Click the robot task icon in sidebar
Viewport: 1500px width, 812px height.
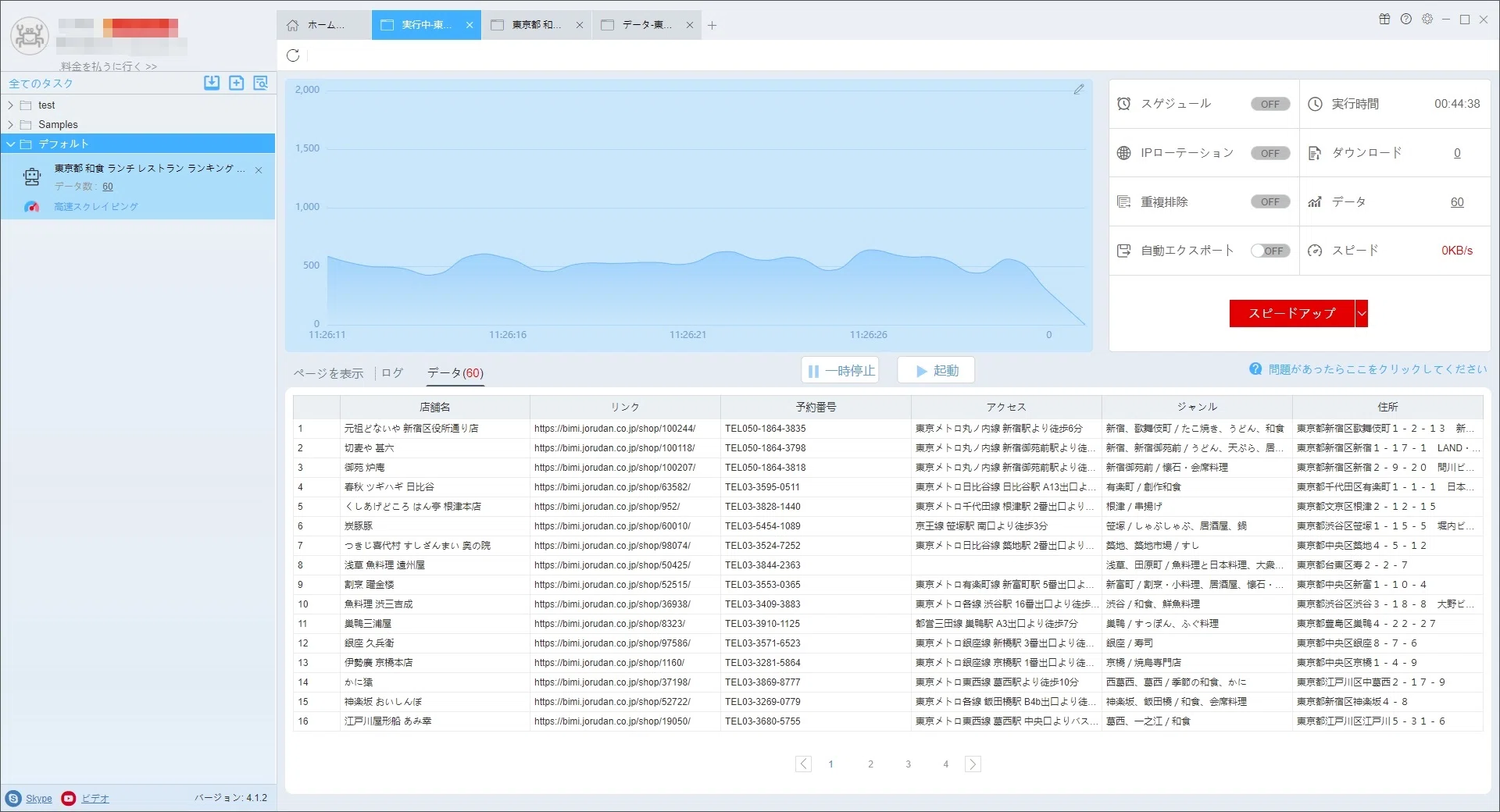(32, 177)
